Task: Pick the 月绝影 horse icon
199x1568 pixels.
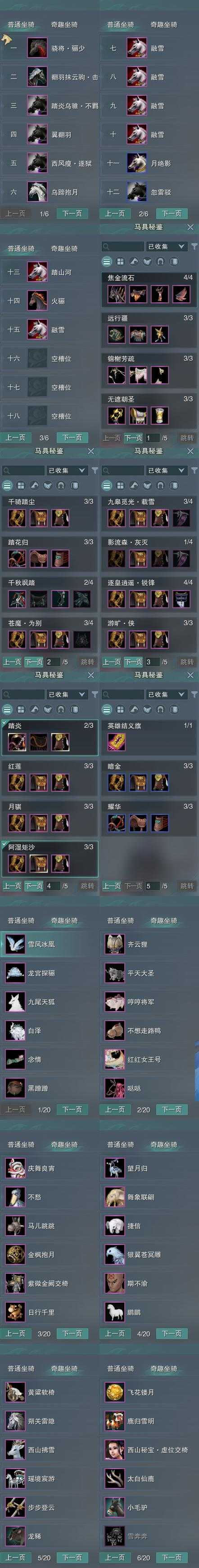Action: pos(137,163)
